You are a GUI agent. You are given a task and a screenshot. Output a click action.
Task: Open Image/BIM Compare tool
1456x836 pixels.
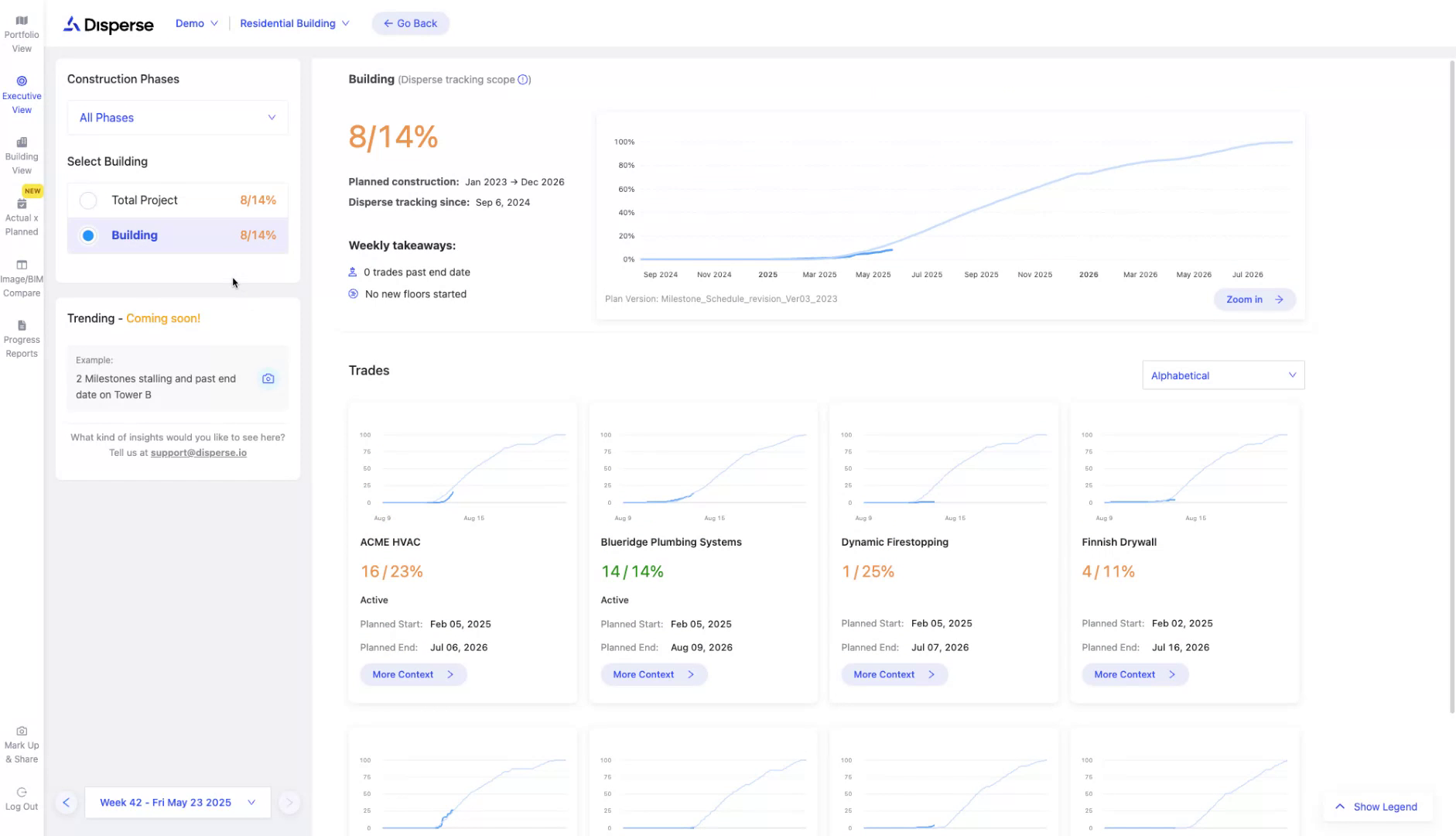(x=22, y=278)
